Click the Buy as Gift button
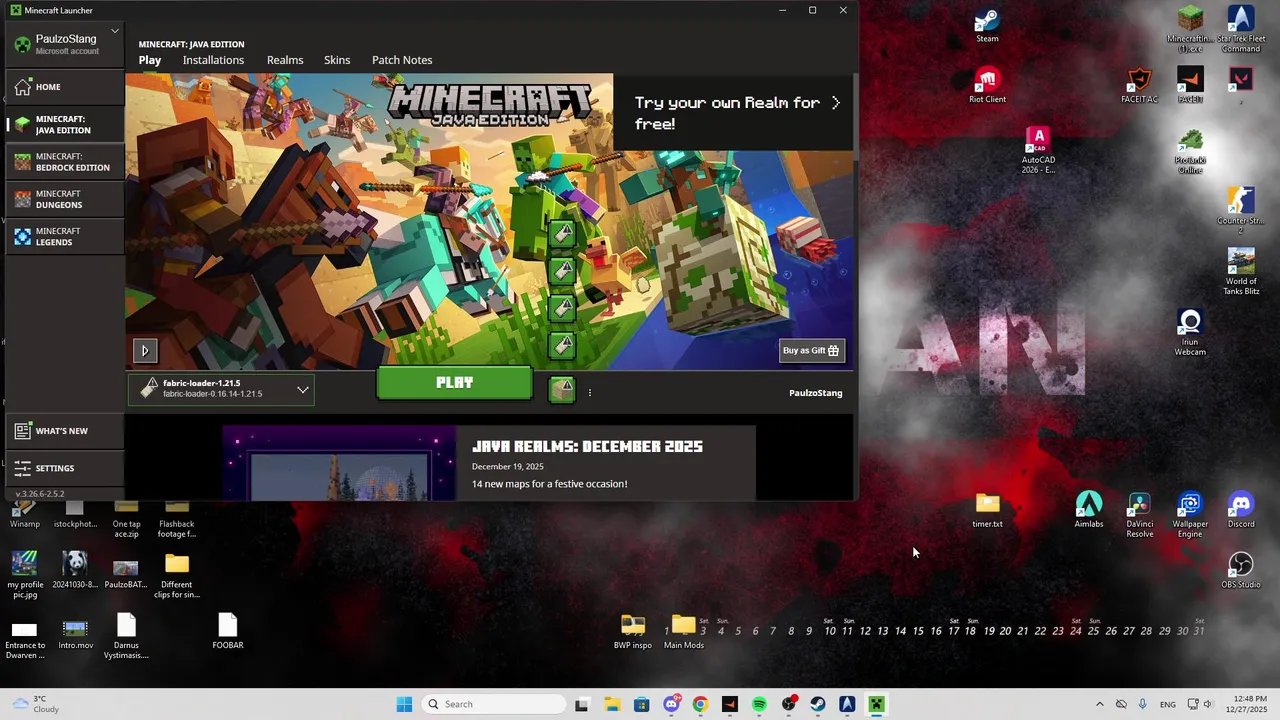The height and width of the screenshot is (720, 1280). click(x=812, y=350)
